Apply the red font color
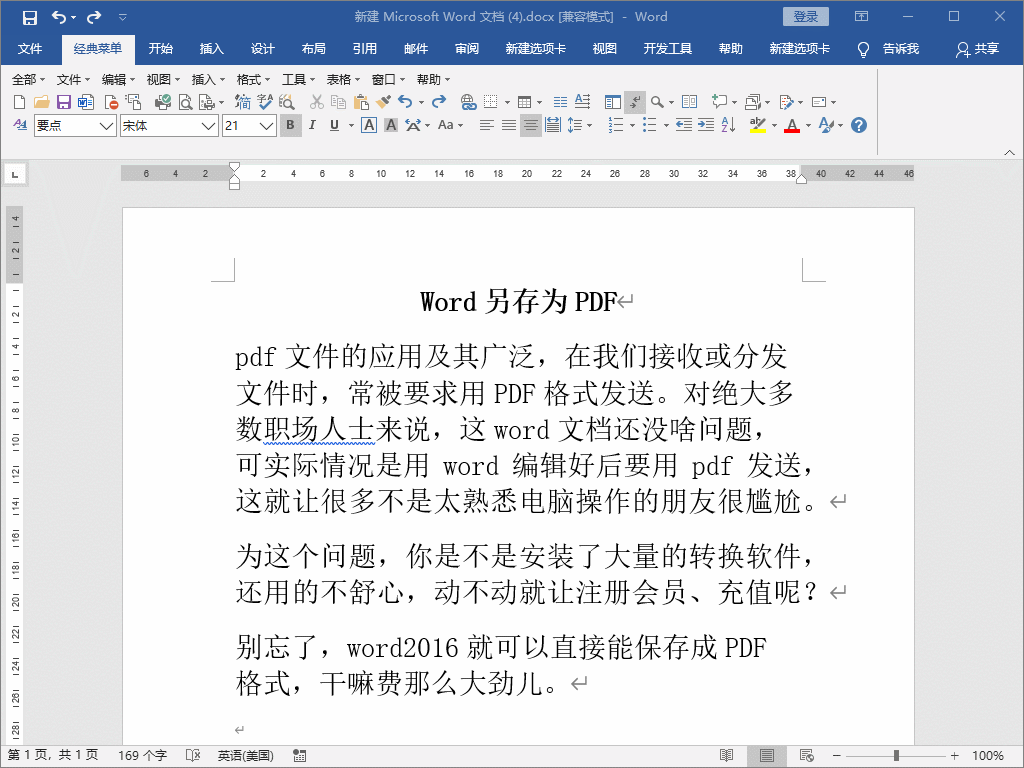The width and height of the screenshot is (1024, 768). [792, 125]
